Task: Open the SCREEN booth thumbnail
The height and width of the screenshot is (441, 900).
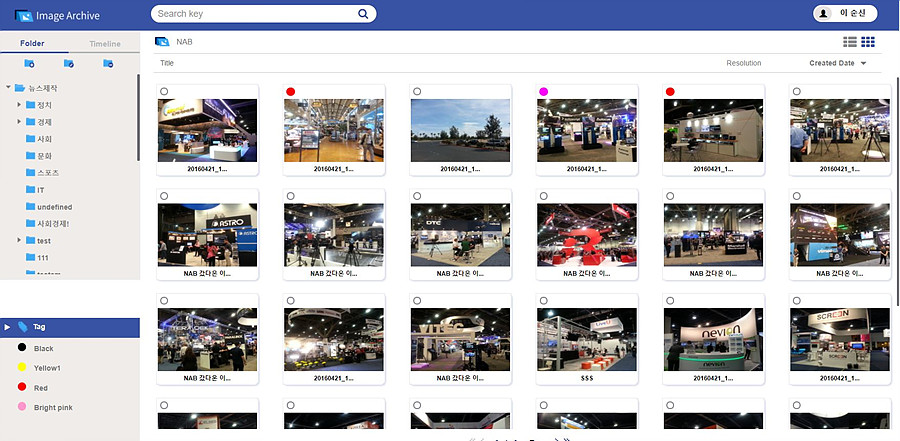Action: pos(840,339)
